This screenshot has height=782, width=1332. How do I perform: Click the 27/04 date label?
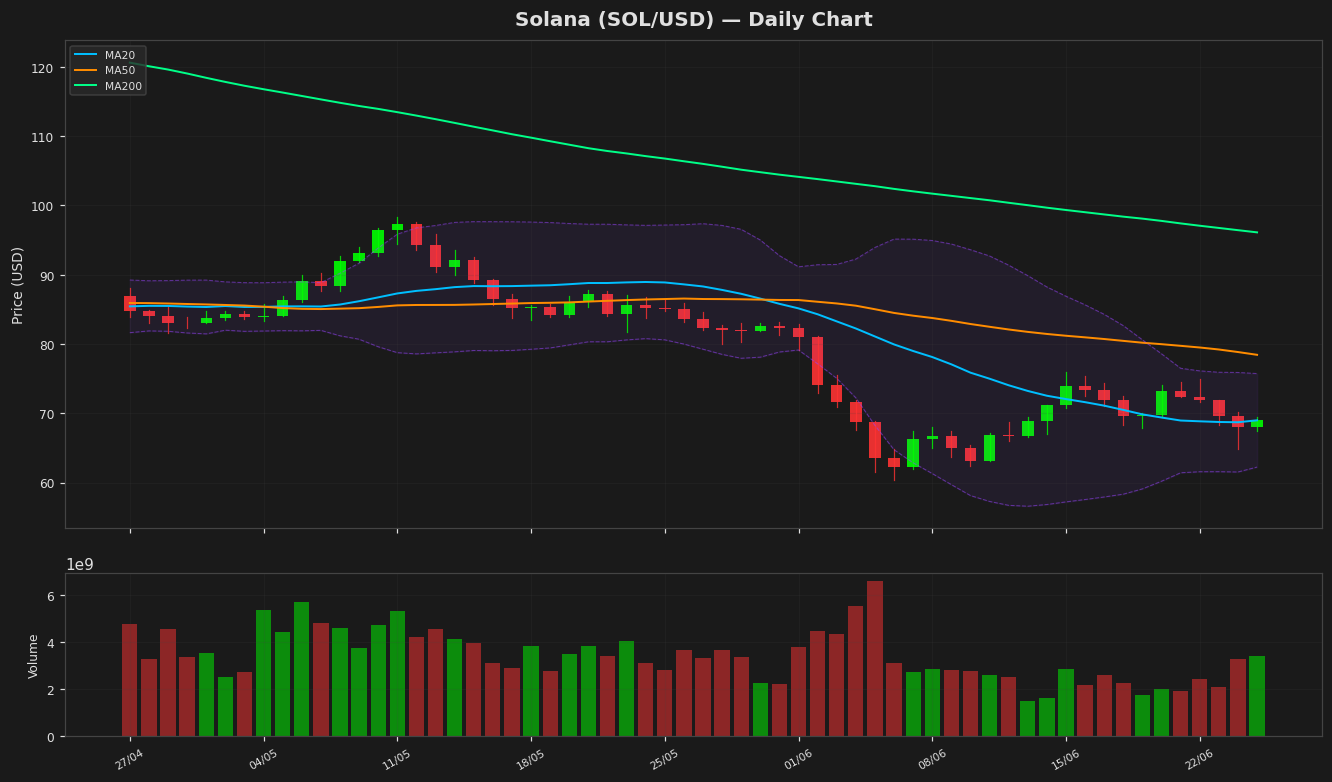(129, 760)
